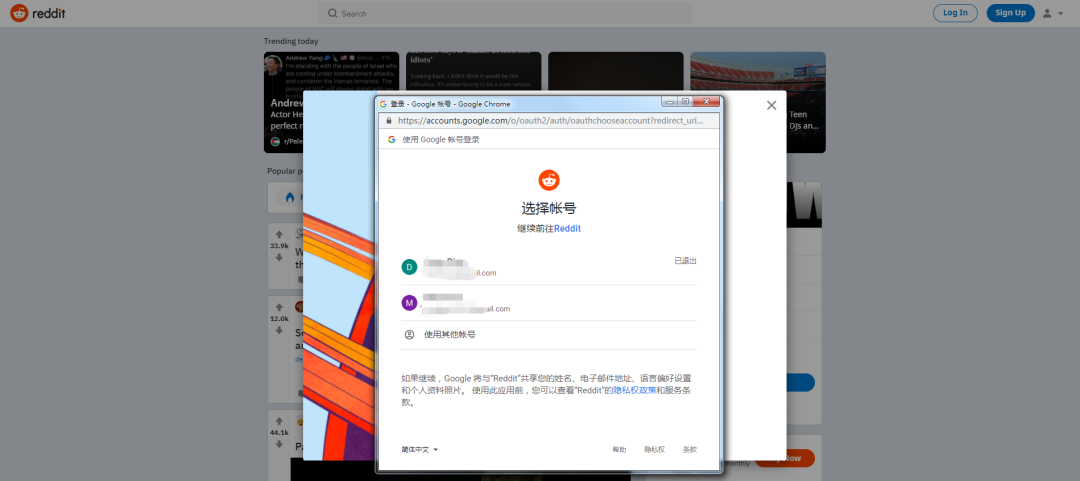Screen dimensions: 1080x481
Task: Downvote the post with 33.9k votes
Action: click(x=279, y=258)
